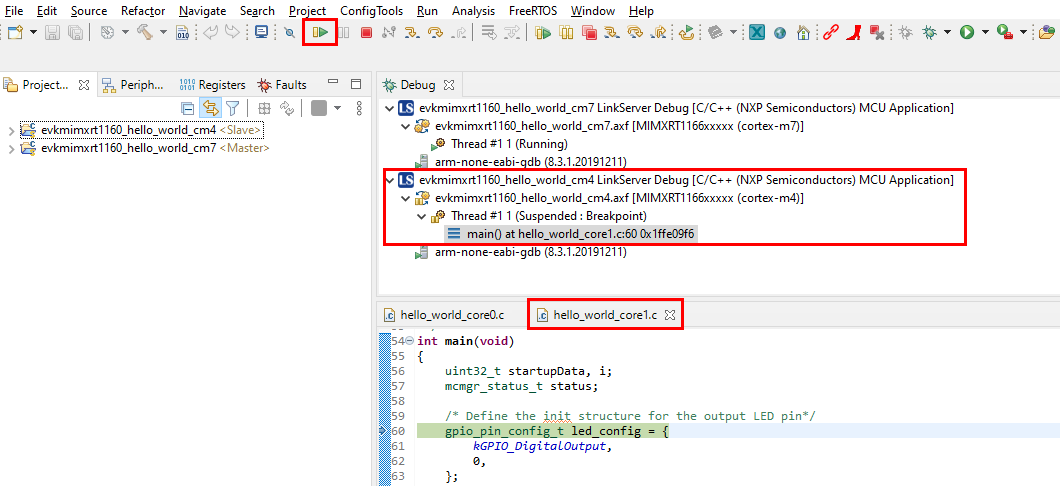Click the Step Over icon
This screenshot has width=1062, height=486.
tap(435, 33)
